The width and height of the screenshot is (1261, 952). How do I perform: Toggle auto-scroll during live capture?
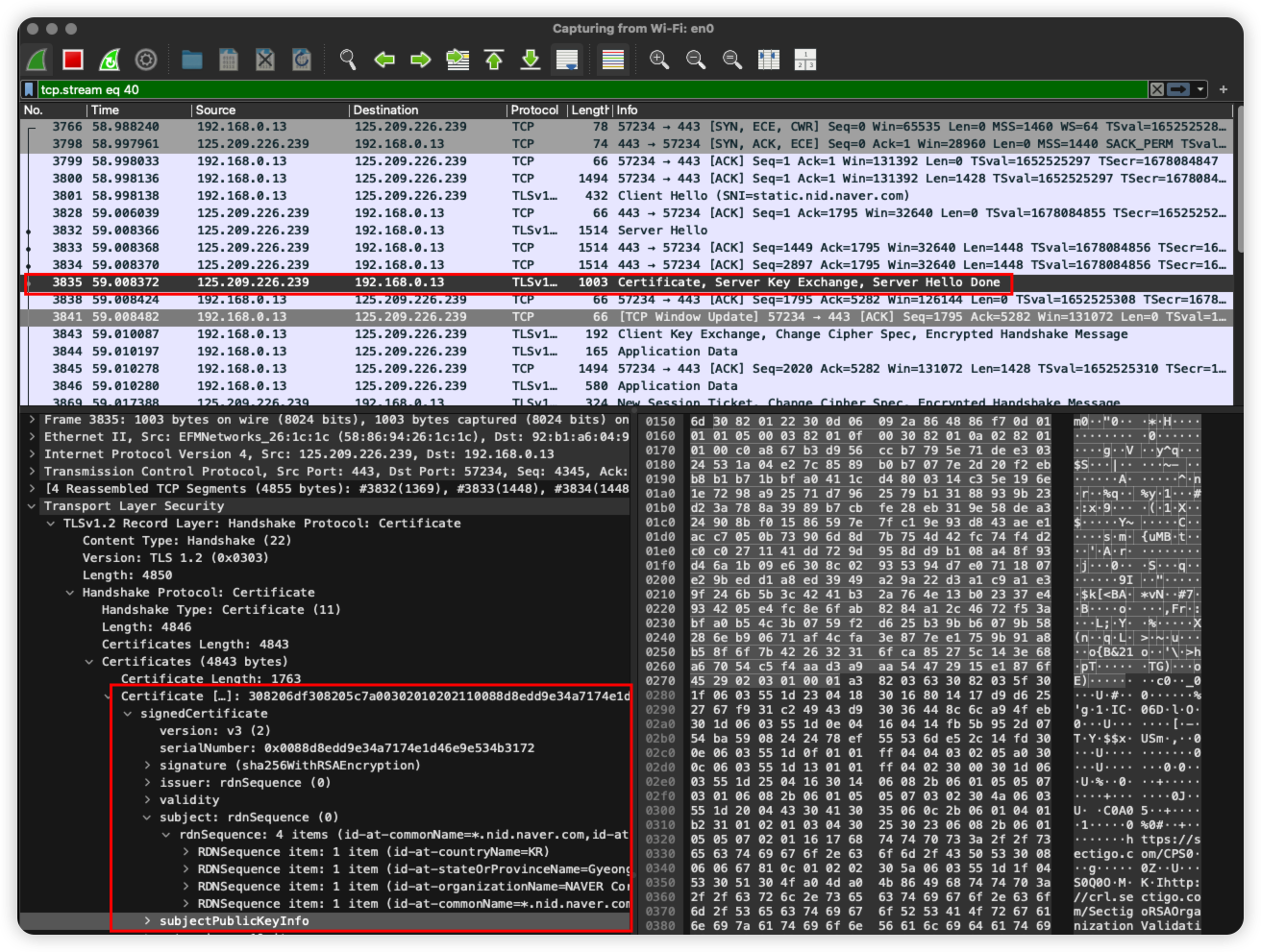coord(567,61)
